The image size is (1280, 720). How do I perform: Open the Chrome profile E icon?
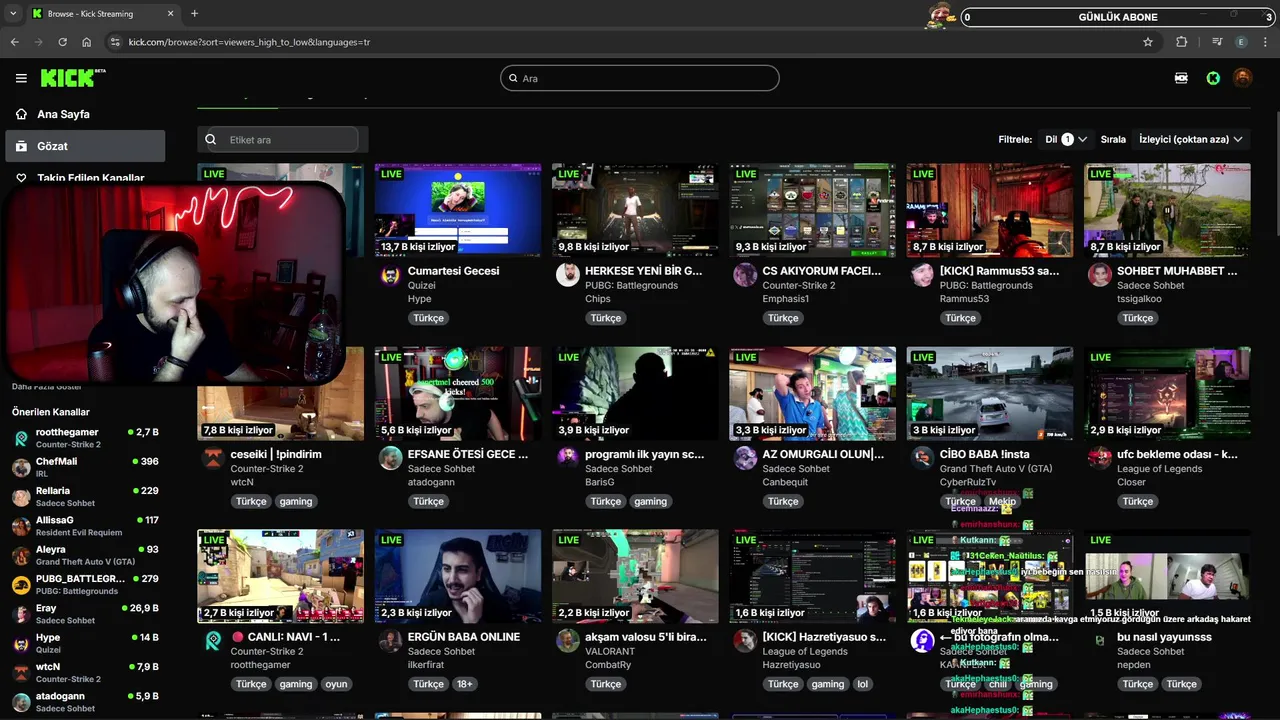(x=1242, y=42)
